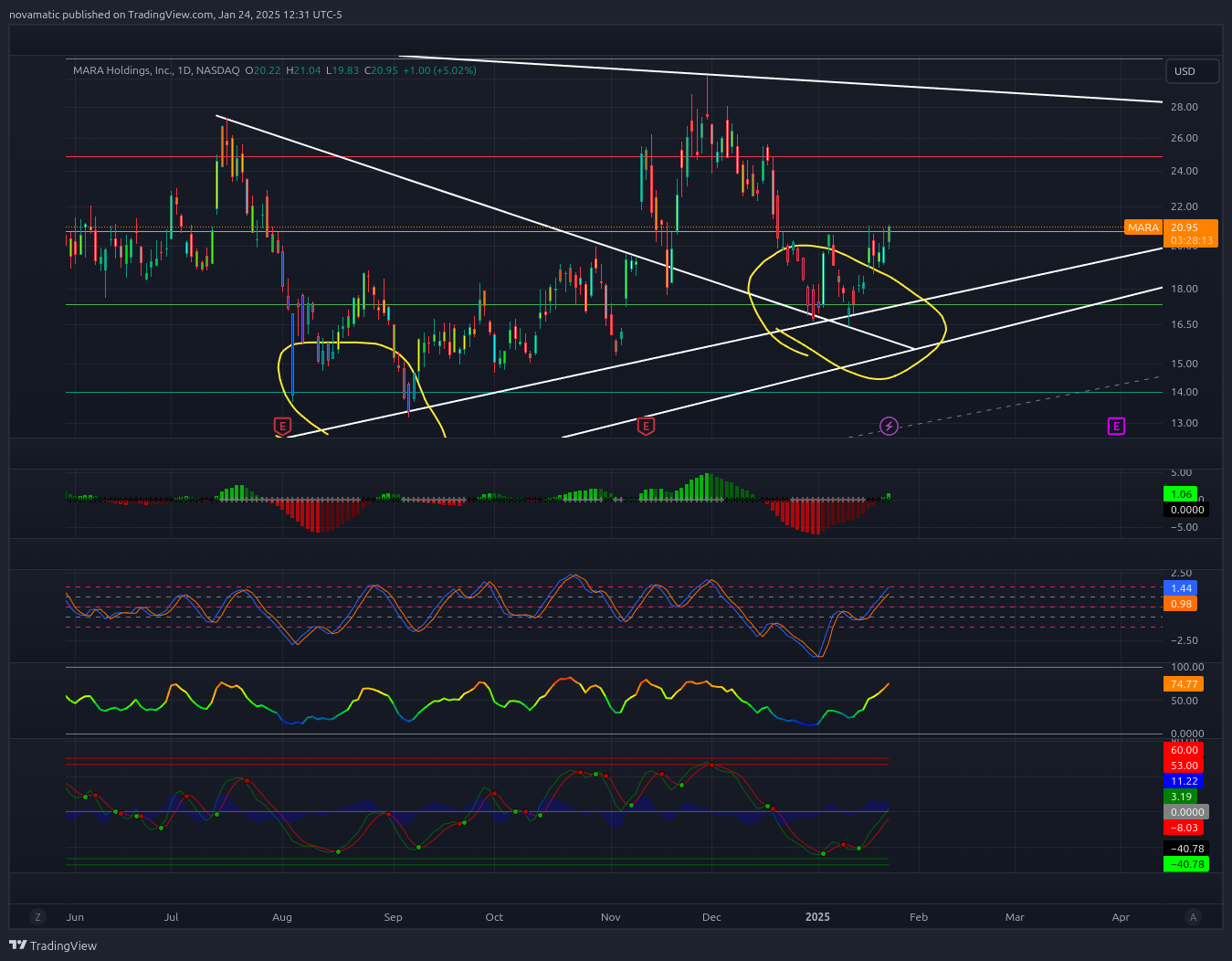Screen dimensions: 1232x961
Task: Click the Apr label on time axis
Action: click(1121, 917)
